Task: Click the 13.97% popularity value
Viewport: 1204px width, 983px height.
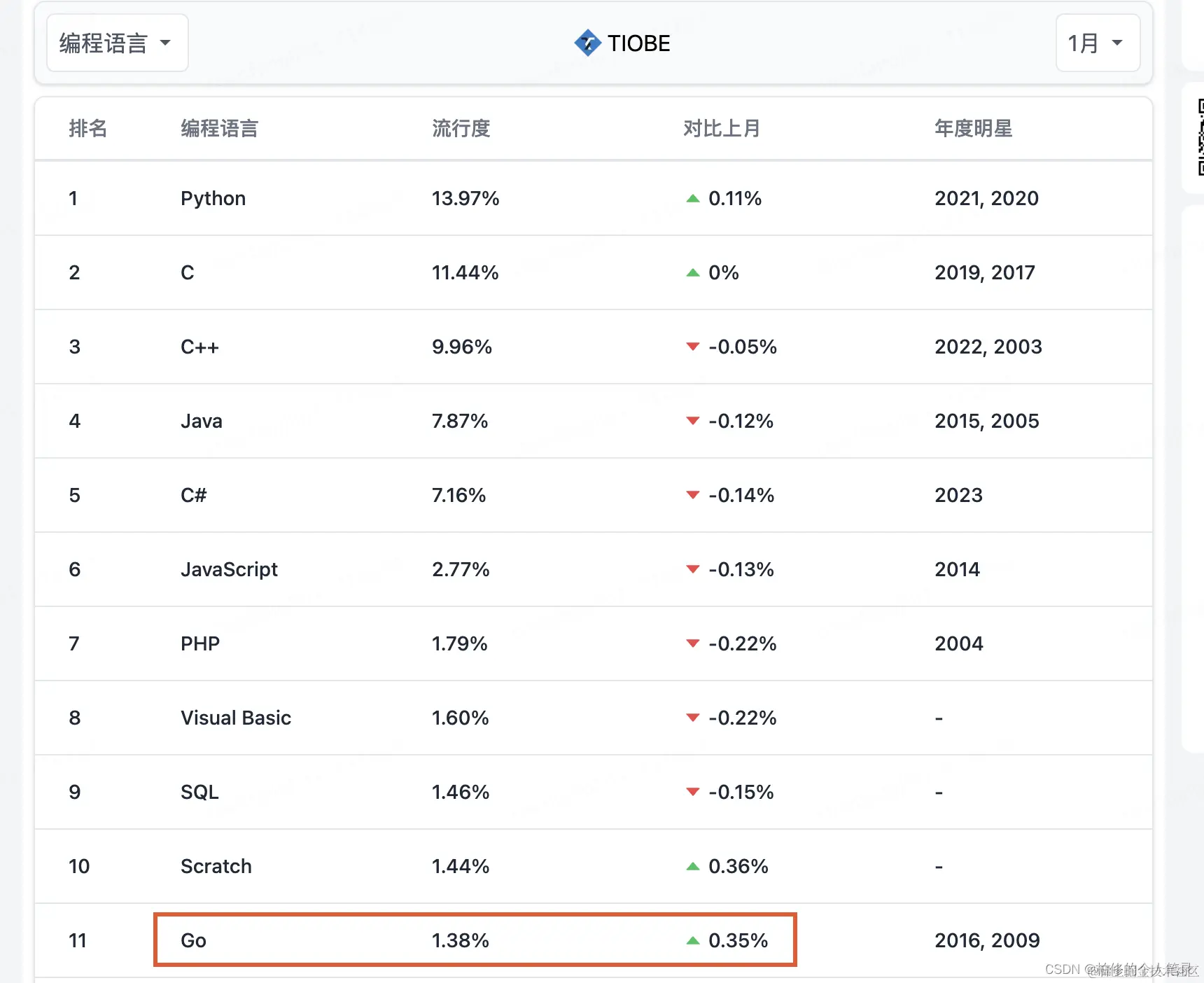Action: click(x=466, y=198)
